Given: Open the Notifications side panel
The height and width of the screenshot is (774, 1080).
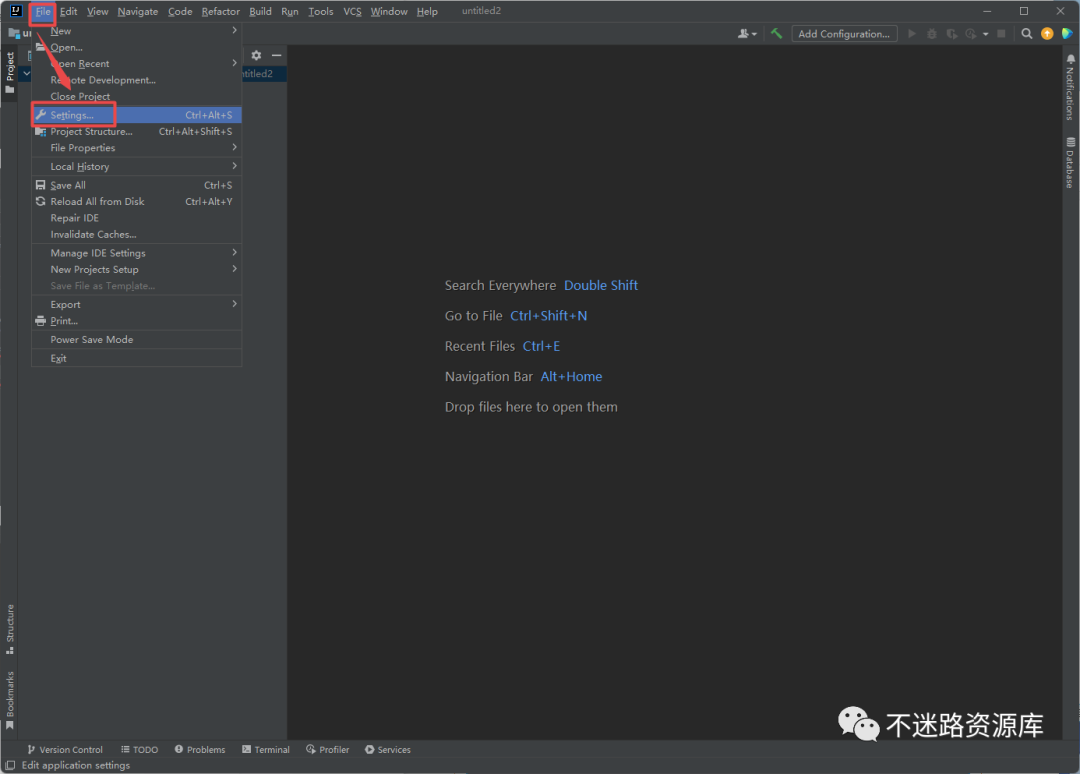Looking at the screenshot, I should 1069,87.
